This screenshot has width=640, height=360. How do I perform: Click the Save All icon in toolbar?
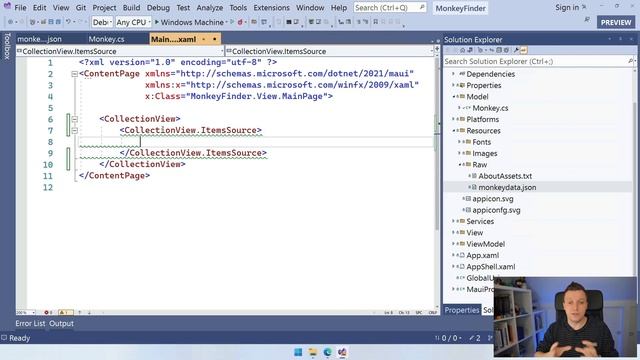click(x=58, y=22)
